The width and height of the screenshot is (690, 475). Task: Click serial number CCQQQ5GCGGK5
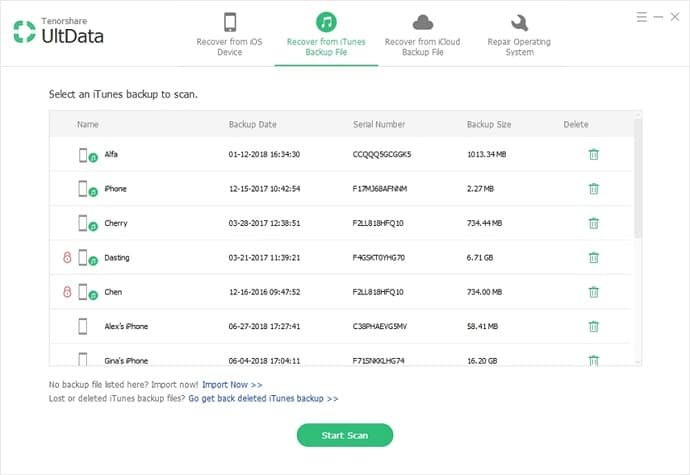(382, 155)
